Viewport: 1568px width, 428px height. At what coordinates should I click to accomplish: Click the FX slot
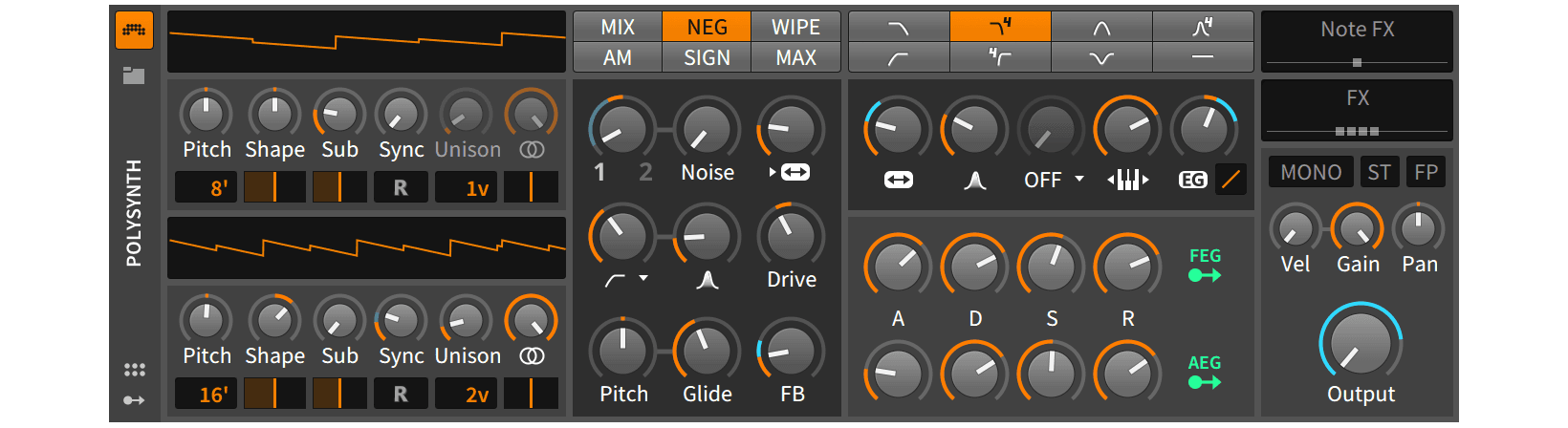tap(1357, 109)
